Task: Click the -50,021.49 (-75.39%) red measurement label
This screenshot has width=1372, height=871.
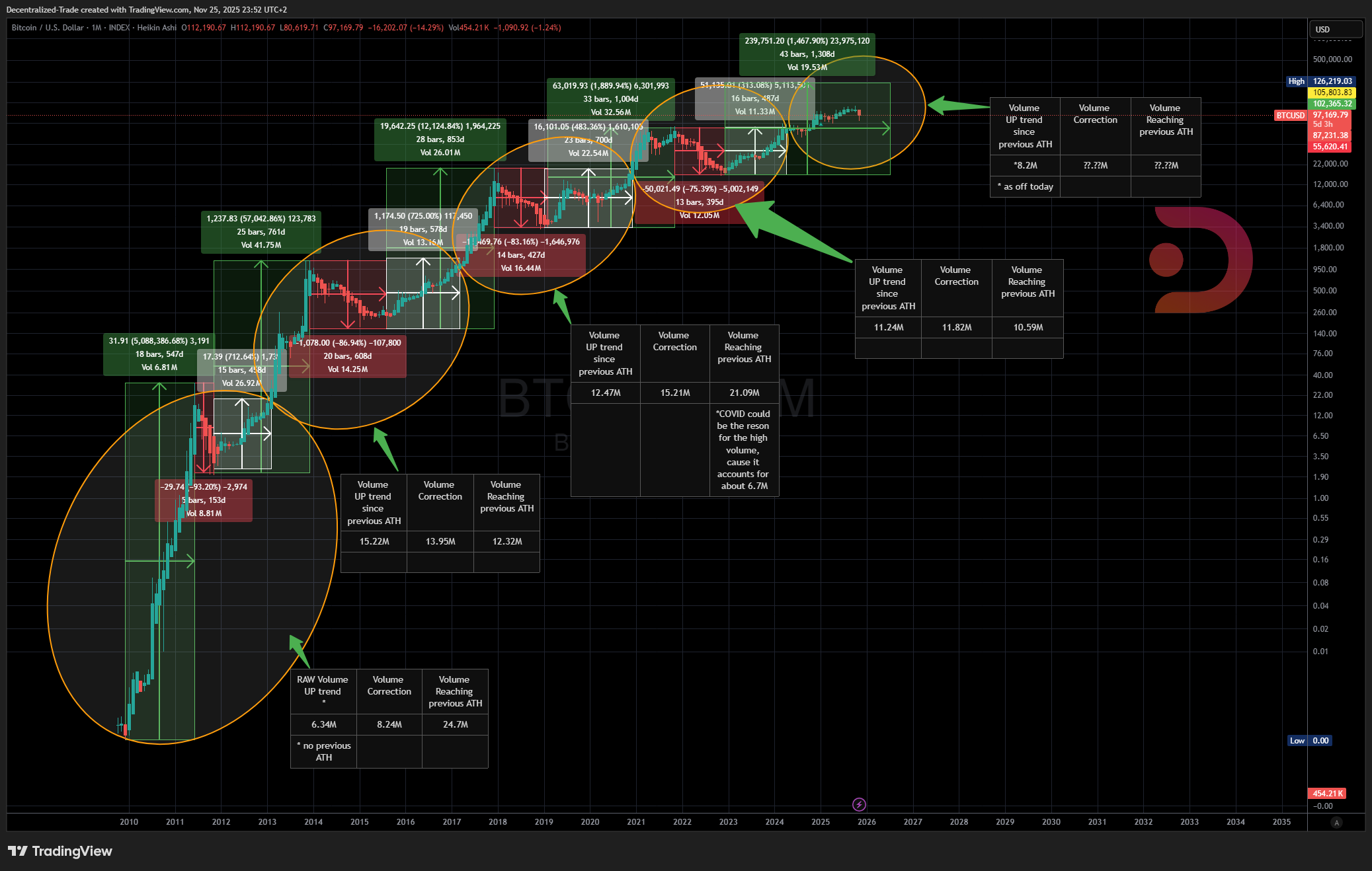Action: [x=700, y=202]
